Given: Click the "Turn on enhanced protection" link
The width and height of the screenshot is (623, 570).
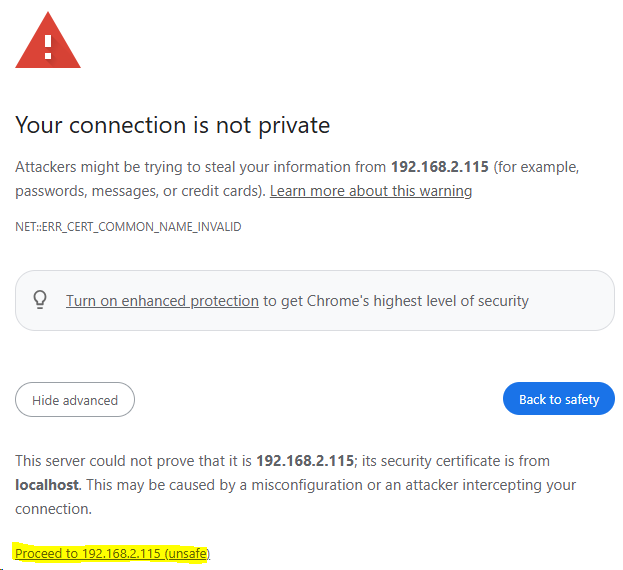Looking at the screenshot, I should click(162, 300).
